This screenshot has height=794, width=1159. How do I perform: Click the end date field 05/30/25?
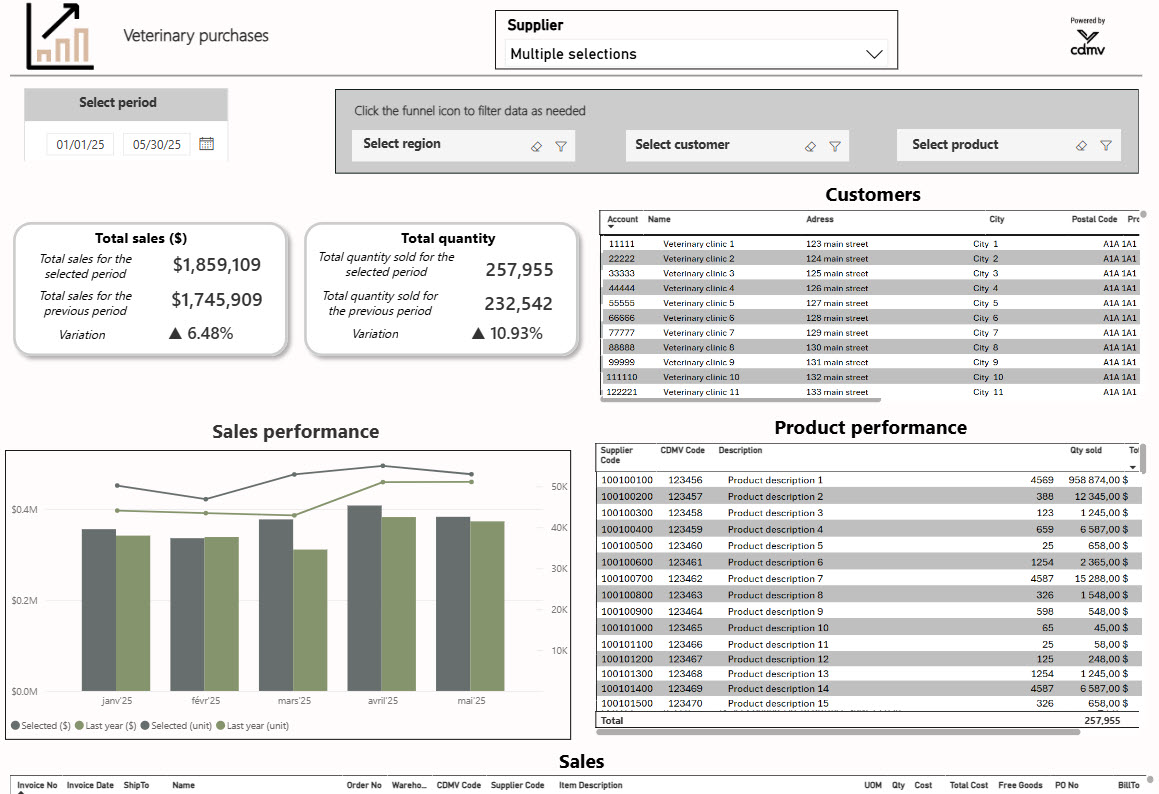point(157,145)
